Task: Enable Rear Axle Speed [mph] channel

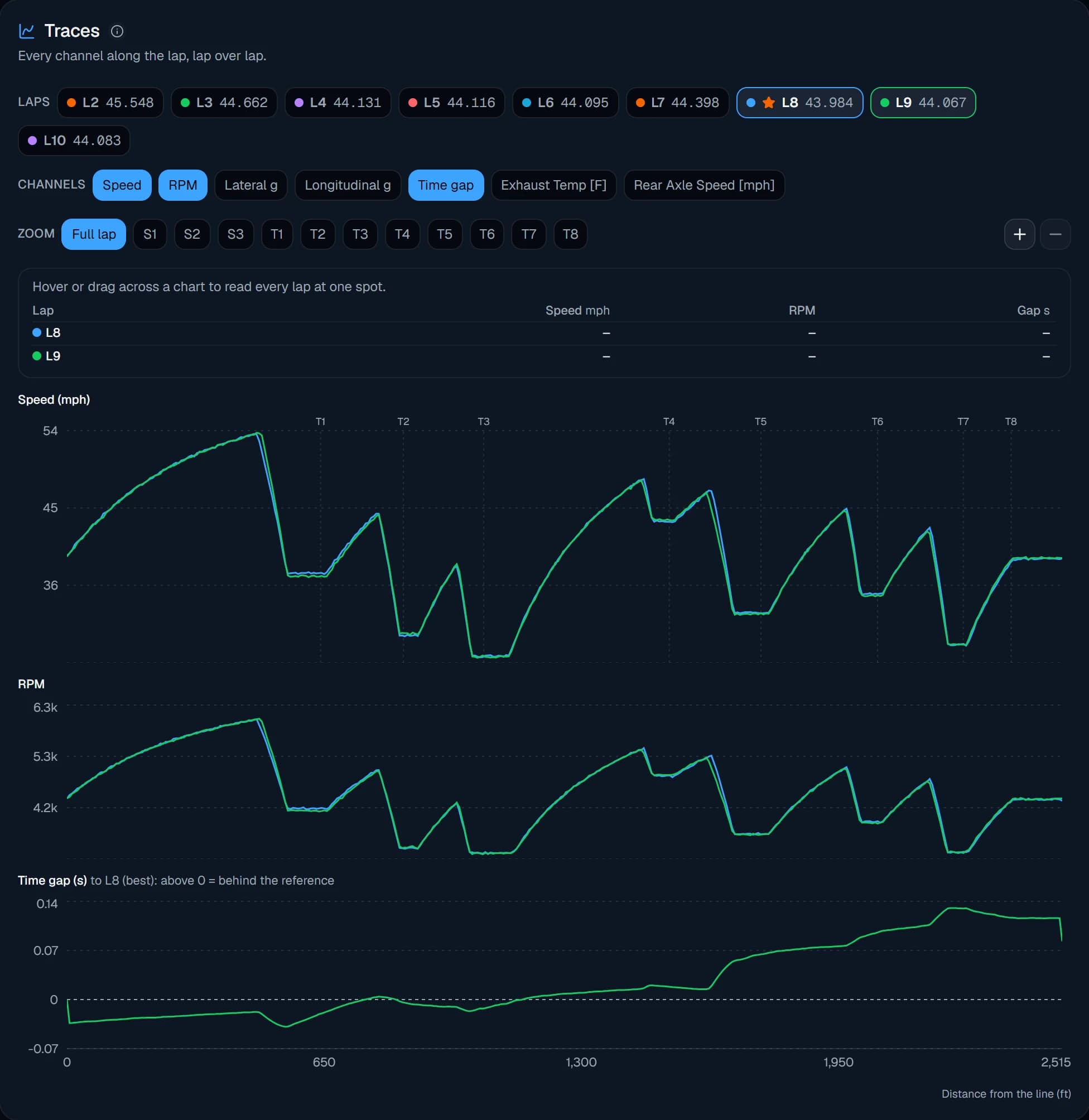Action: tap(704, 185)
